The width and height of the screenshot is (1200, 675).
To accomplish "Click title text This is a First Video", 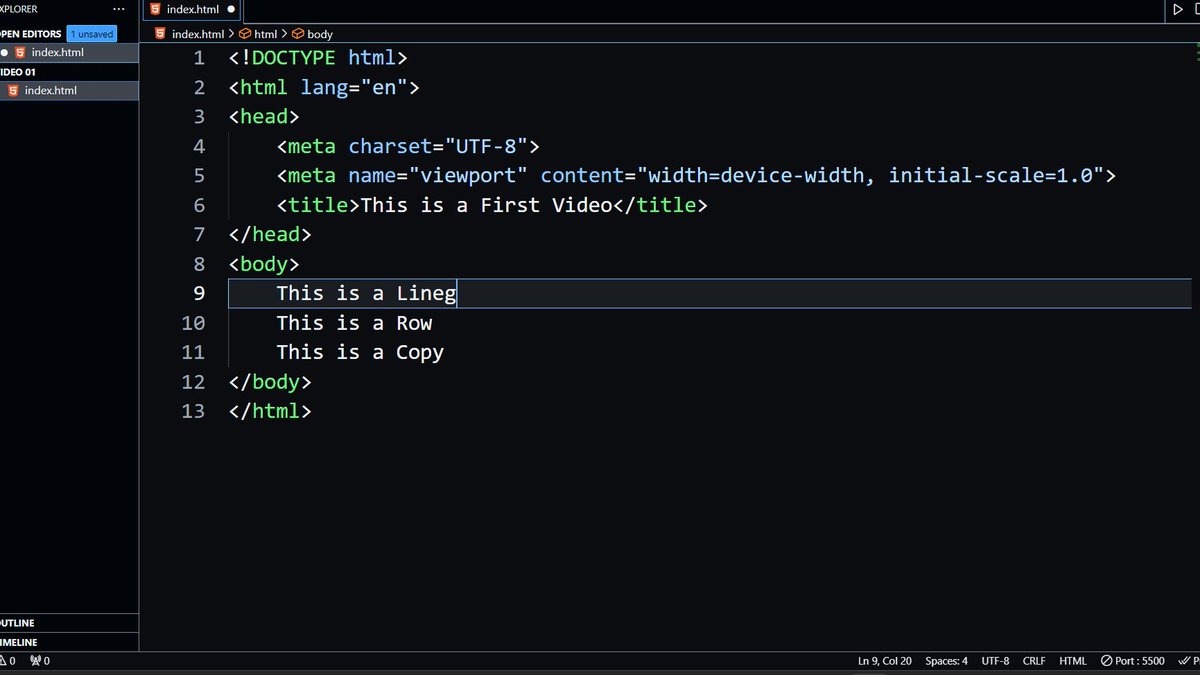I will click(485, 205).
